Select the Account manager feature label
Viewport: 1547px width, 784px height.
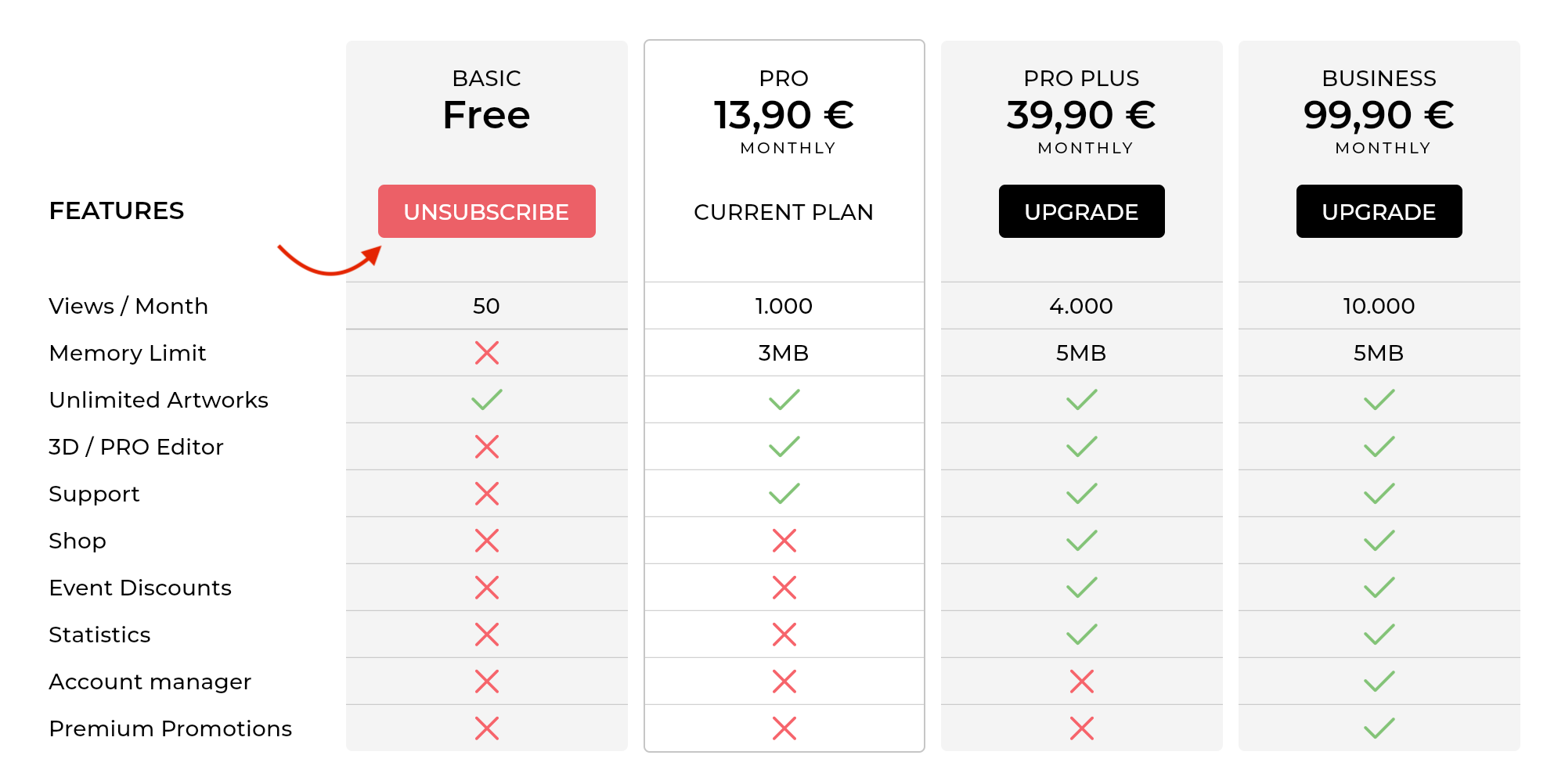(x=150, y=682)
